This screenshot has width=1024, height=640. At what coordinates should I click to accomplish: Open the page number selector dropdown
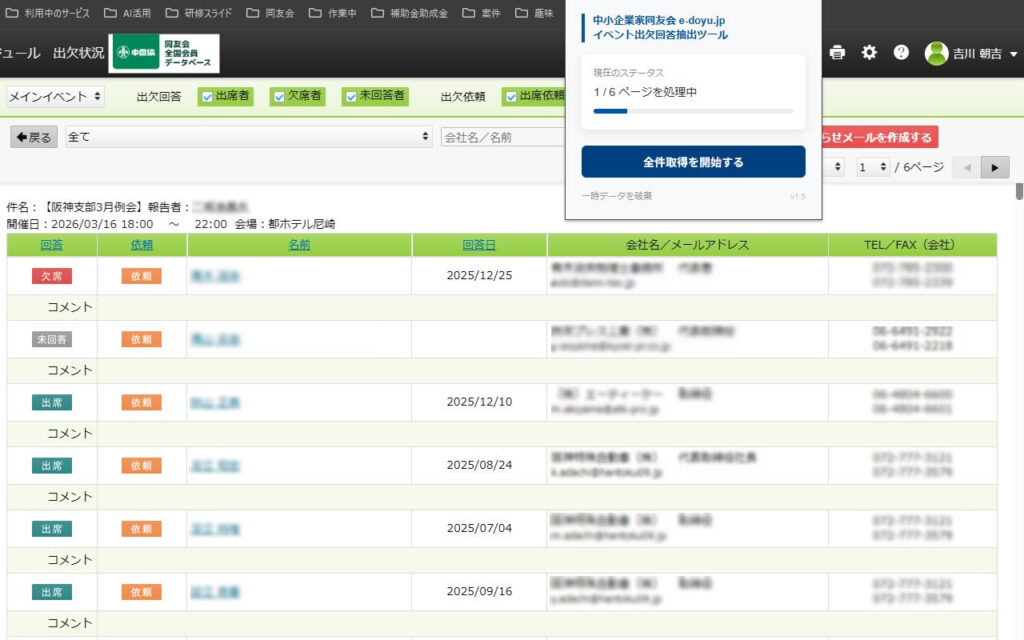[x=871, y=167]
